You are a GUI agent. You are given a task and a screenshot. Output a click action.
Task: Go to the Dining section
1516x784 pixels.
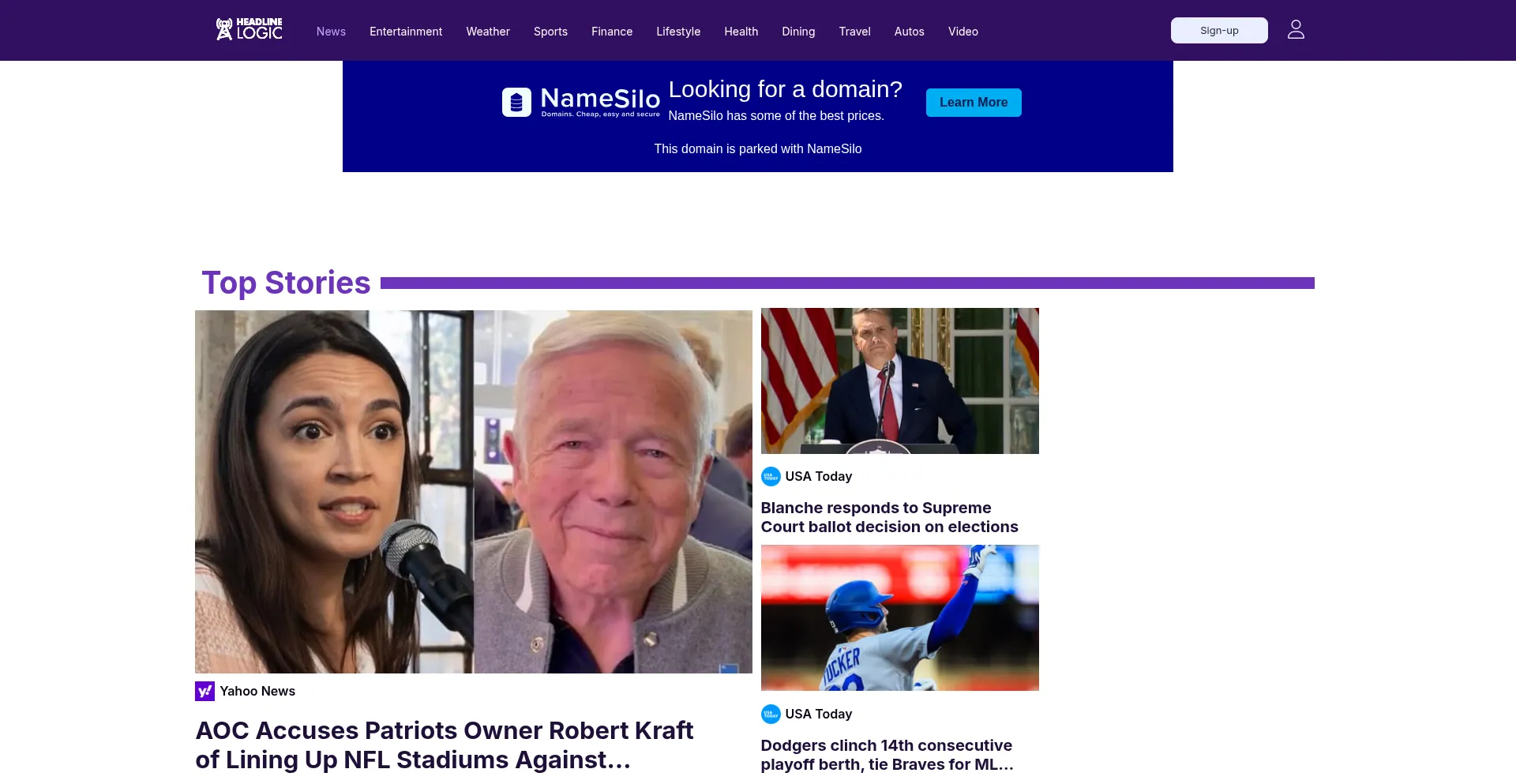(x=798, y=32)
